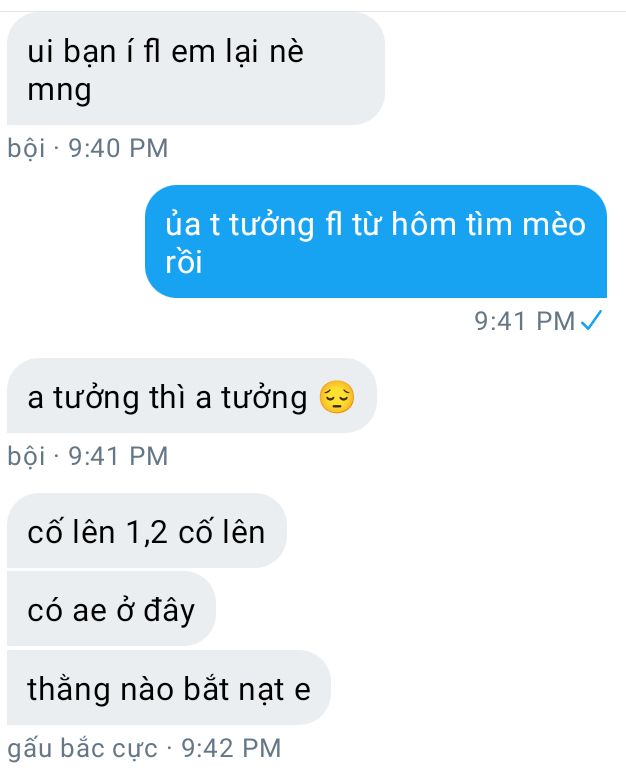626x772 pixels.
Task: Tap the blue sent-checkmark beside 9:41 PM
Action: 592,321
